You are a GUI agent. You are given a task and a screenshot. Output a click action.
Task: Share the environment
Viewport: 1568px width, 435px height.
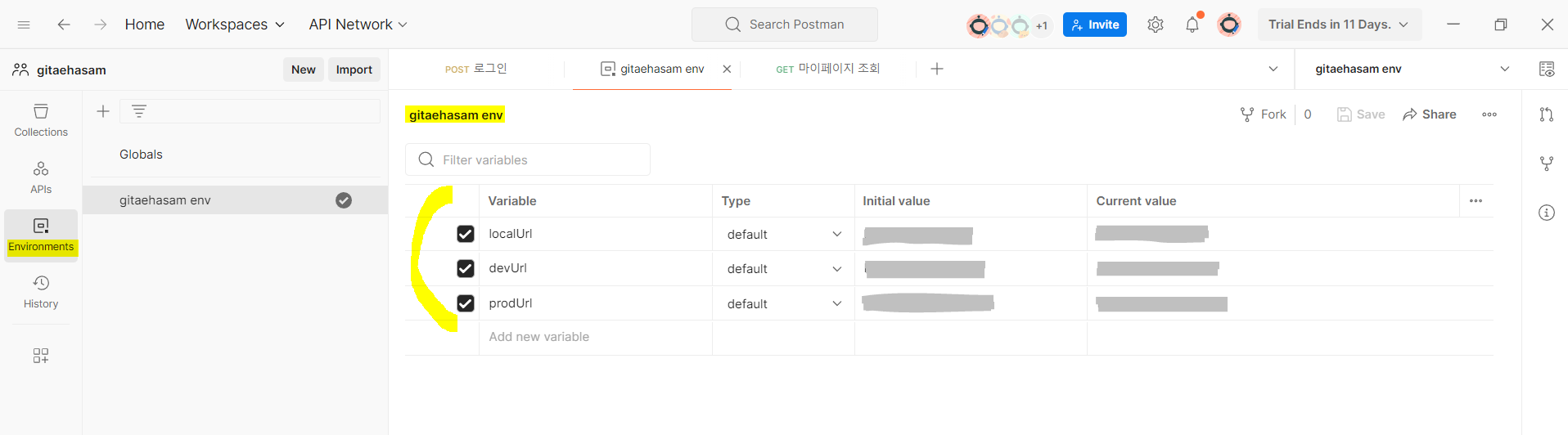pos(1430,114)
